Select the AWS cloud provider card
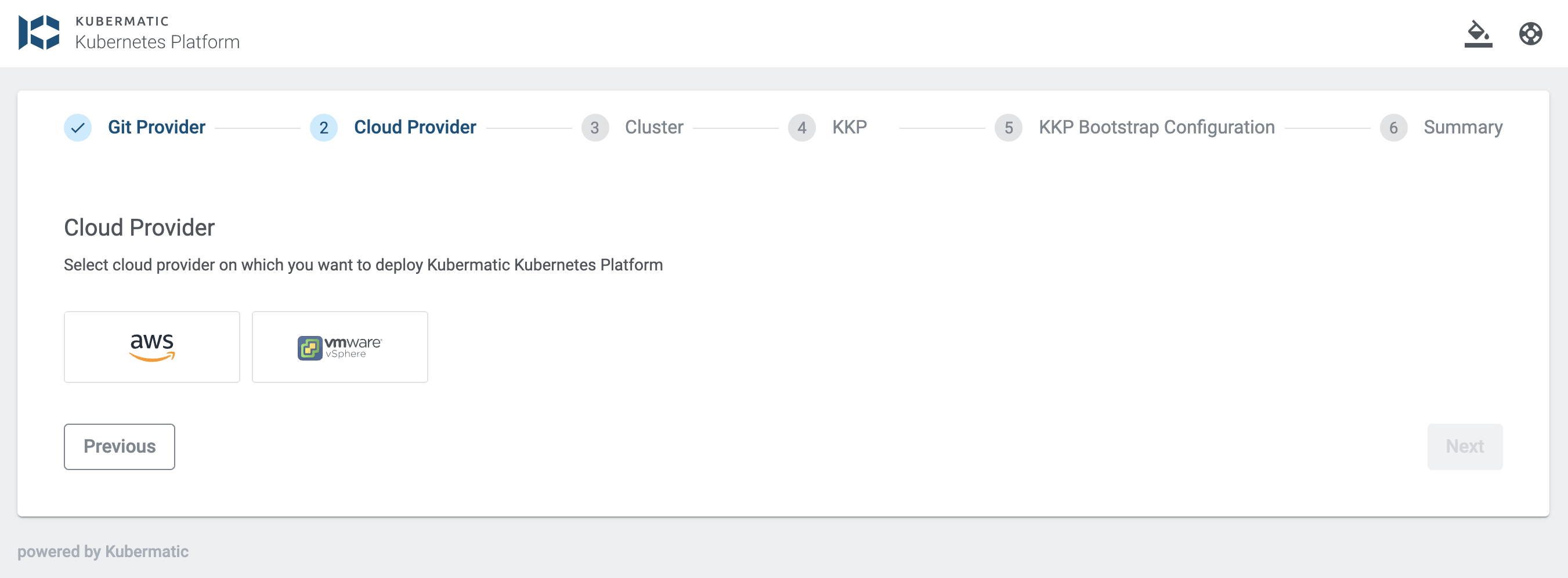Screen dimensions: 1568x578 pyautogui.click(x=152, y=347)
